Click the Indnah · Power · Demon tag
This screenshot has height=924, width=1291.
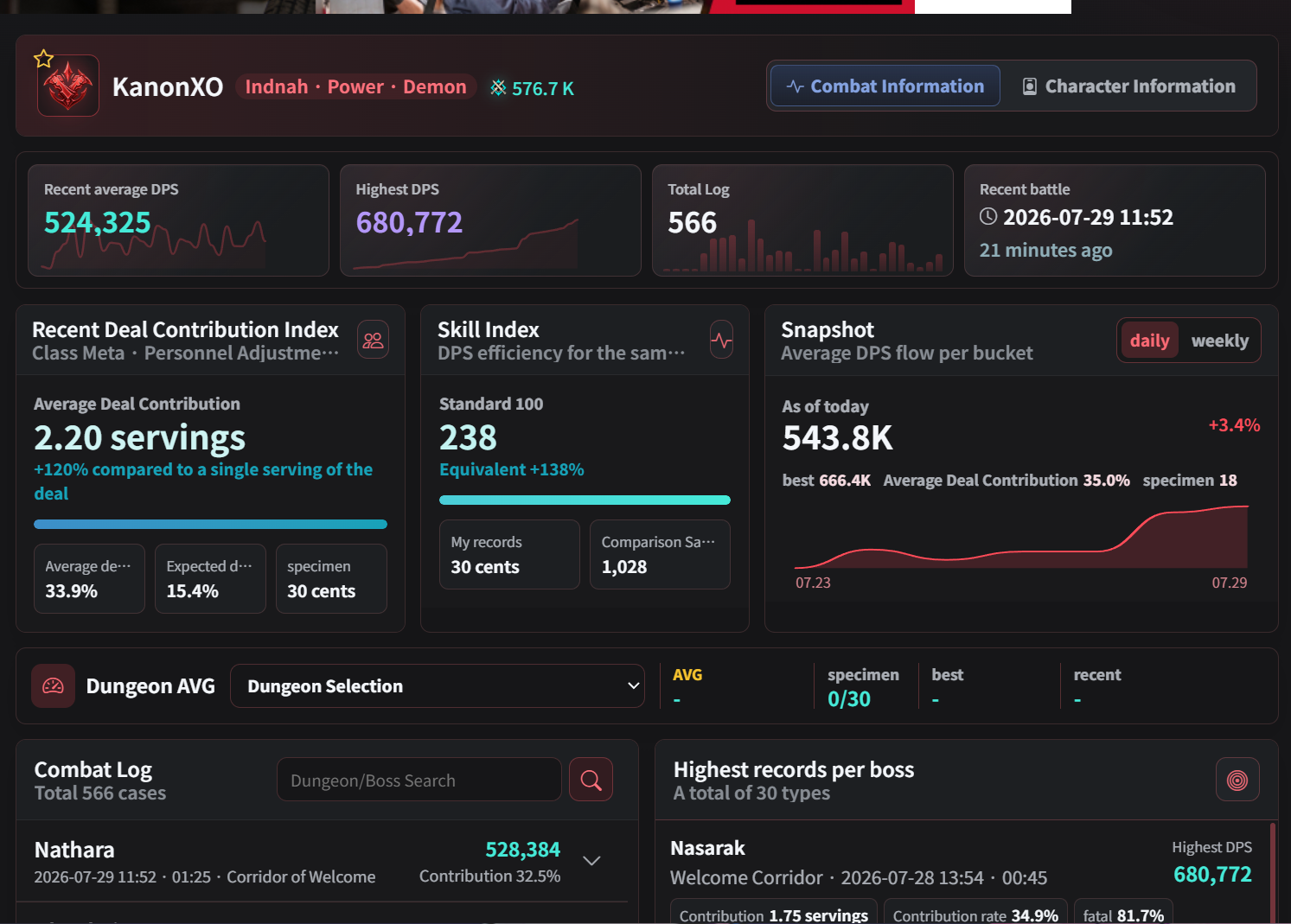click(x=355, y=86)
